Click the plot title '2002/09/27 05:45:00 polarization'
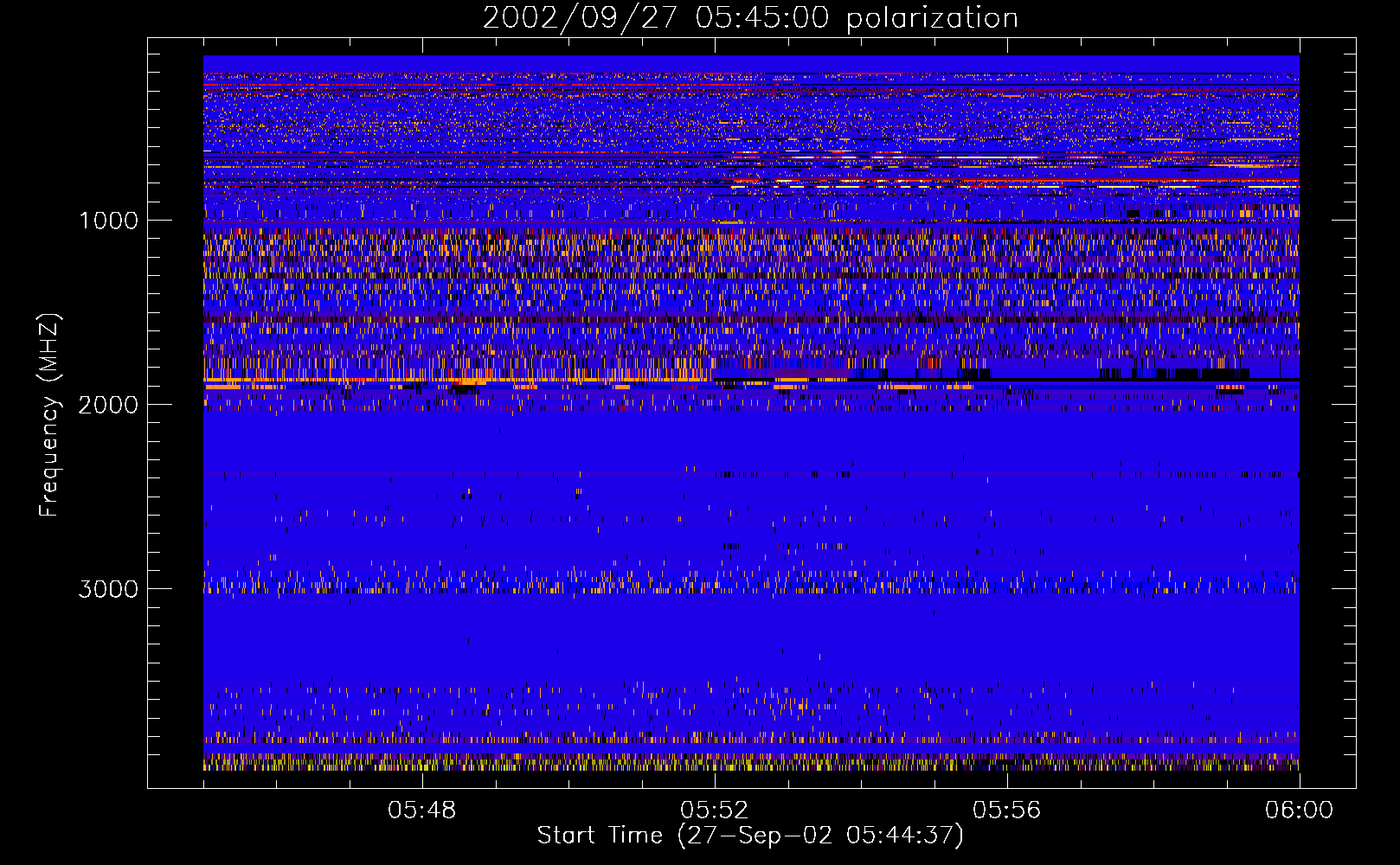Viewport: 1400px width, 865px height. point(750,18)
